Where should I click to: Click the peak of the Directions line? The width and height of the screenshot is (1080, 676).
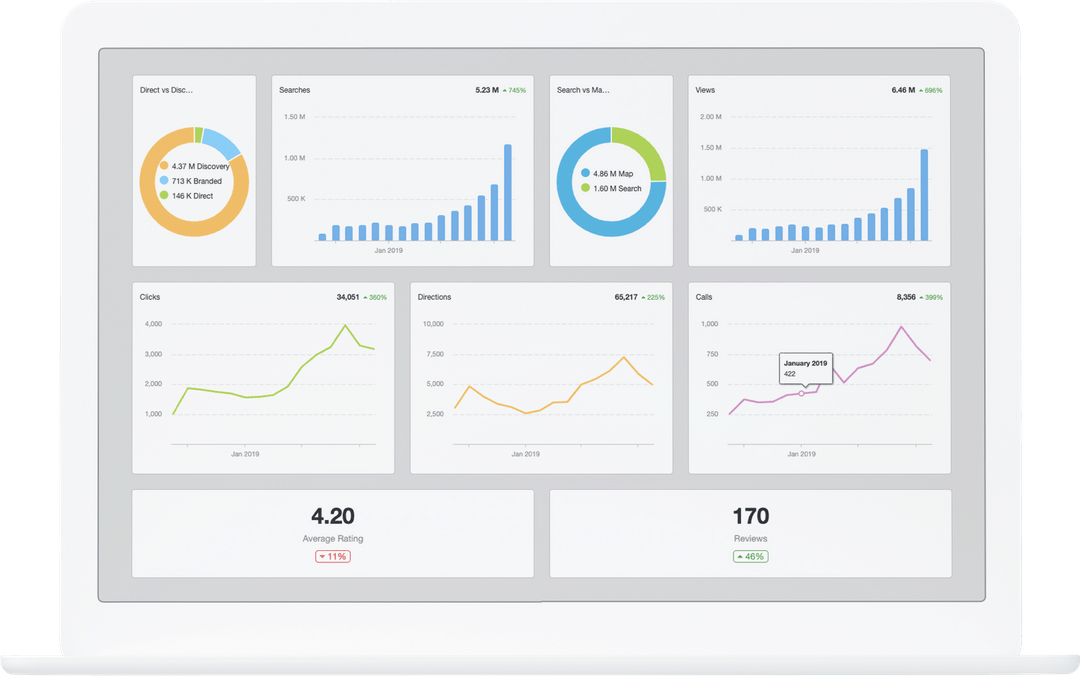[624, 357]
